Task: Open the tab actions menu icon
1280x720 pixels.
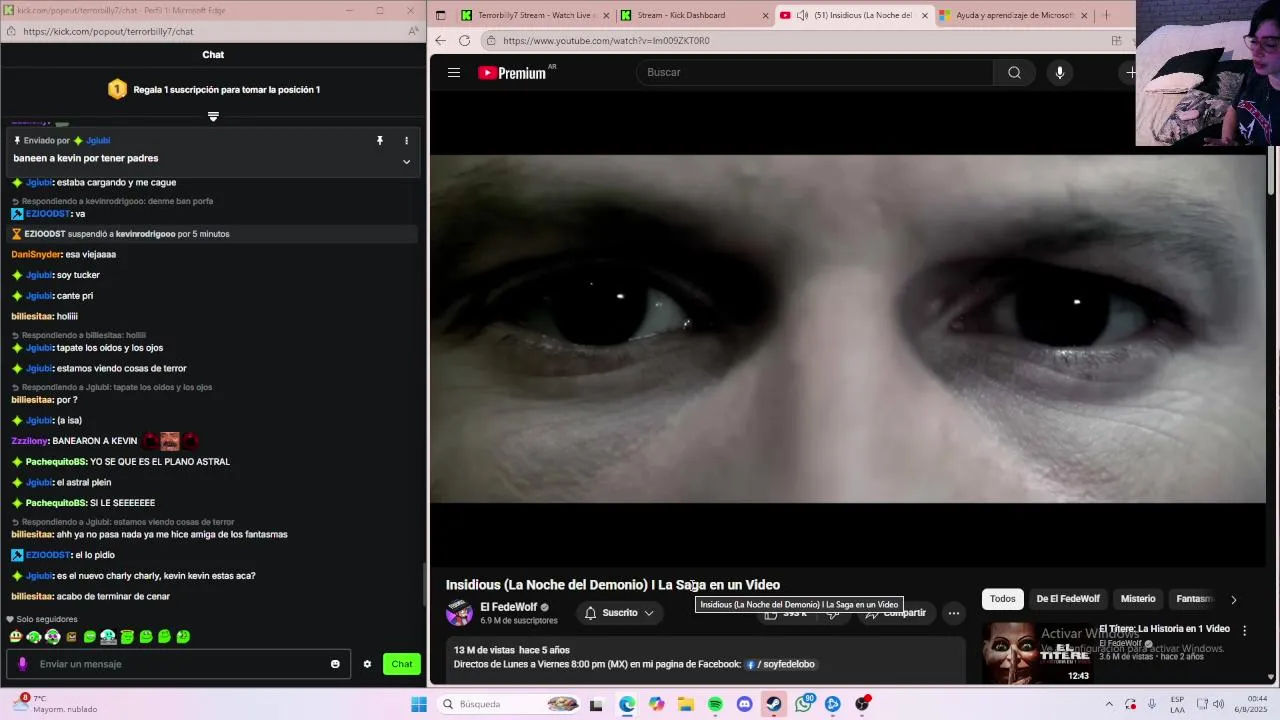Action: click(440, 15)
